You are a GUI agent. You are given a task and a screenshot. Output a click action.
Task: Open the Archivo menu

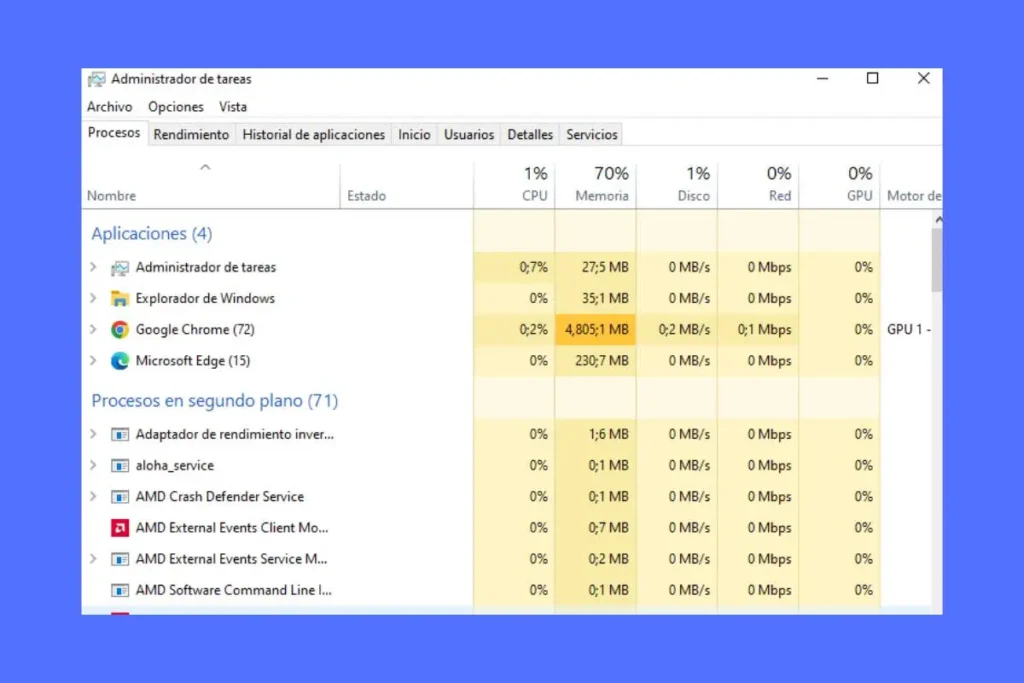coord(110,107)
